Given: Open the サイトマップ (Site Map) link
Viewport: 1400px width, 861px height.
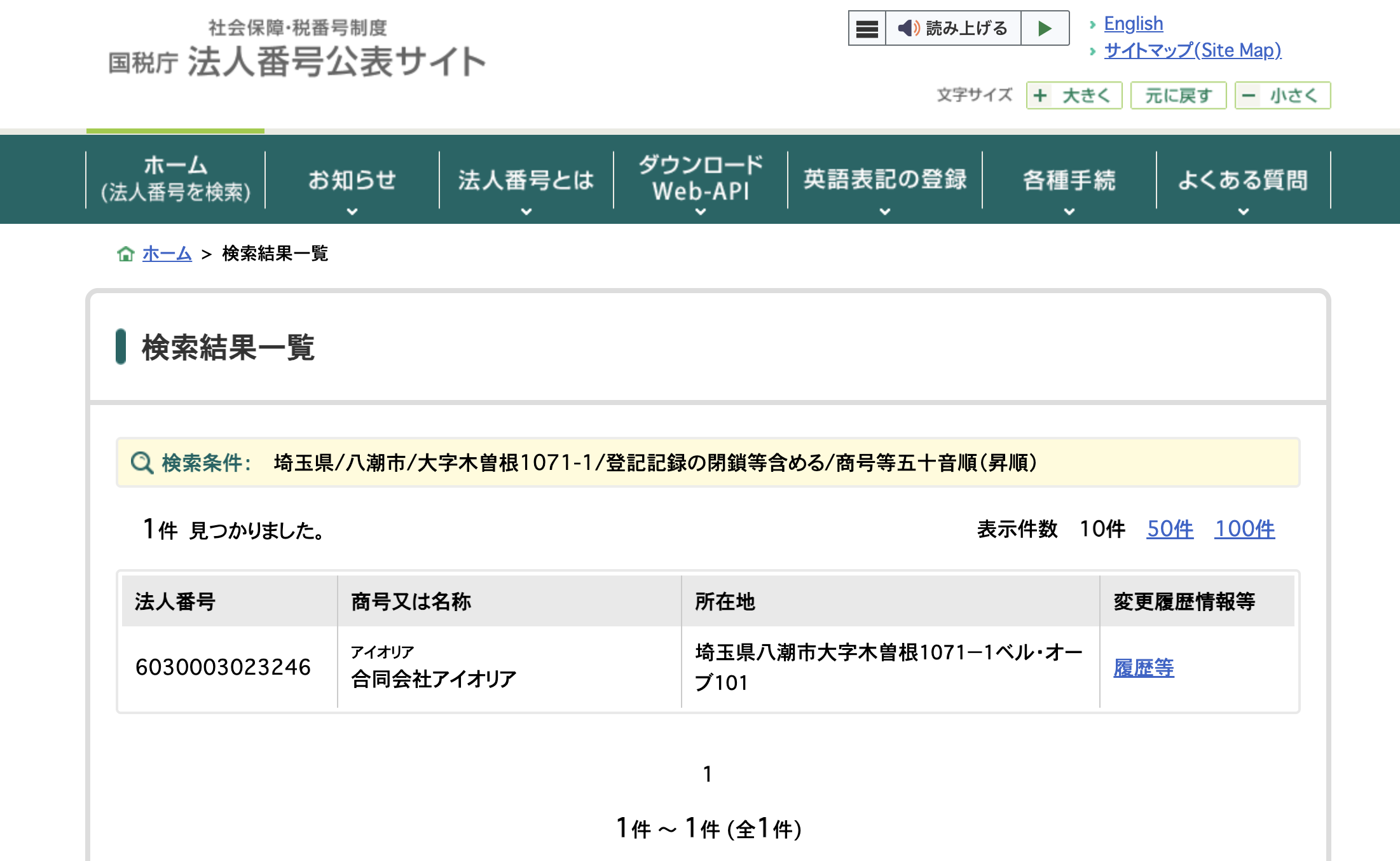Looking at the screenshot, I should tap(1192, 50).
